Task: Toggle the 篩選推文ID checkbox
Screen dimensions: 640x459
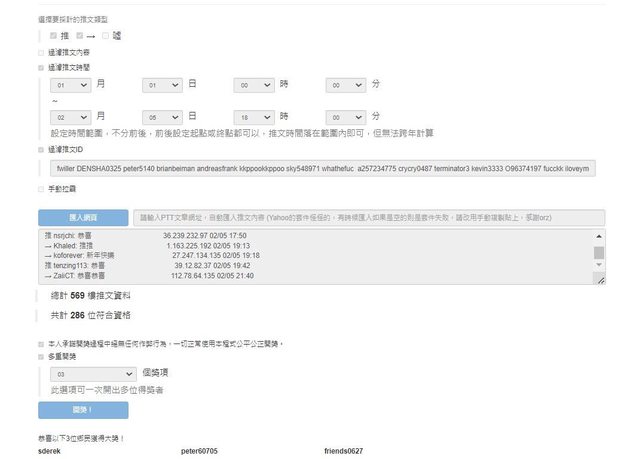Action: click(x=41, y=149)
